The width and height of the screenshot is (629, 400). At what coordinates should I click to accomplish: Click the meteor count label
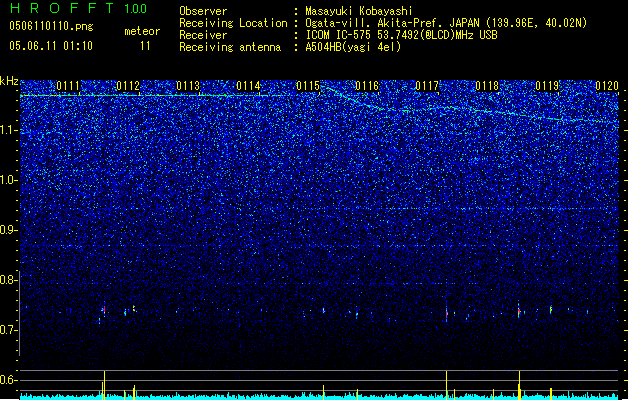(x=142, y=31)
